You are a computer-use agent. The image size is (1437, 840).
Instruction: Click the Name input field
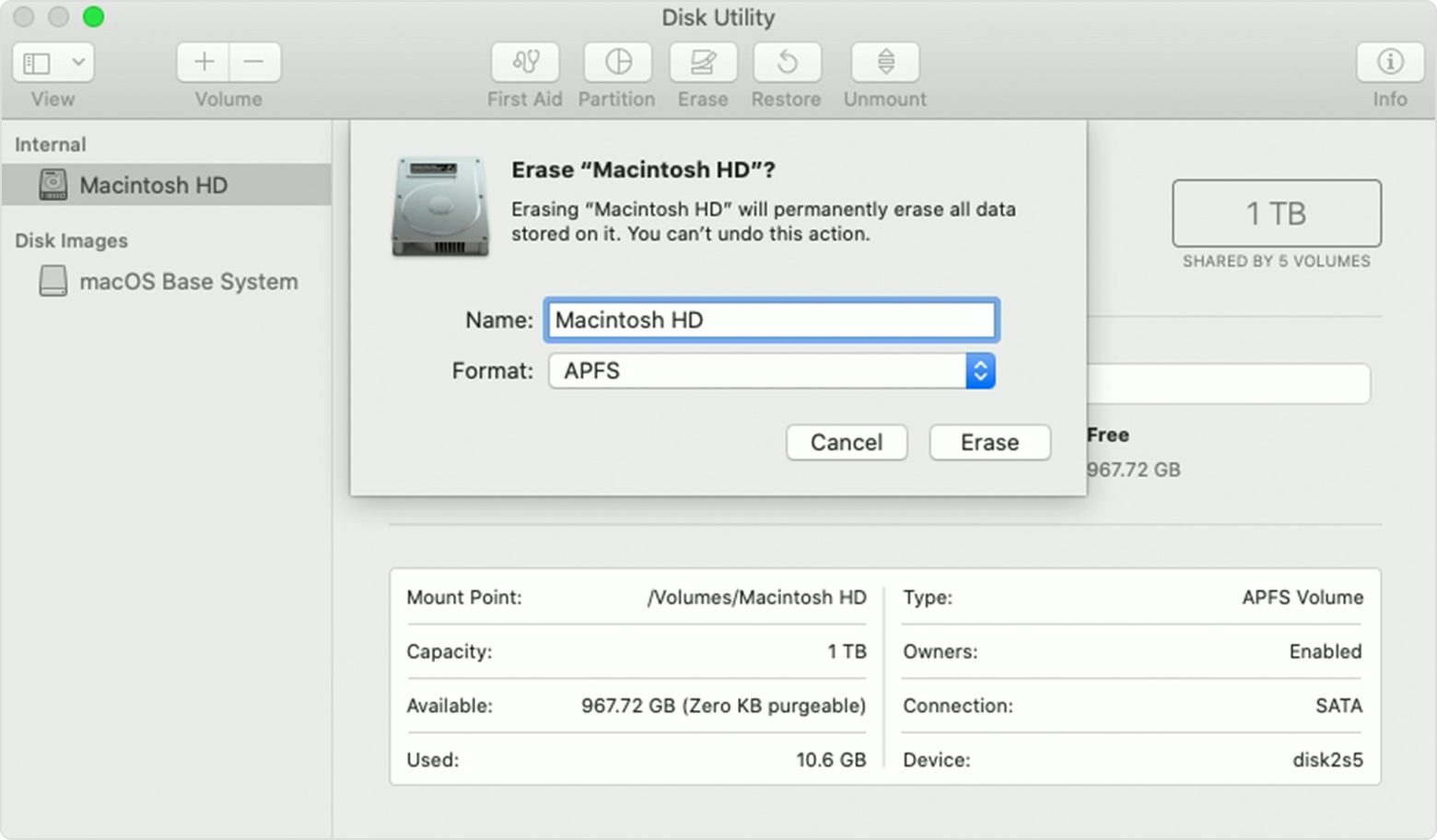click(771, 320)
